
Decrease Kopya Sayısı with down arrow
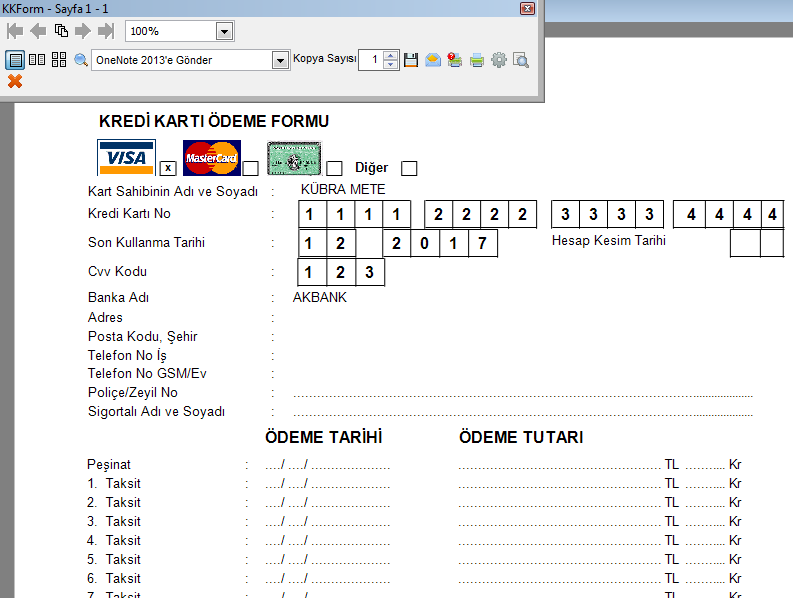pyautogui.click(x=390, y=65)
